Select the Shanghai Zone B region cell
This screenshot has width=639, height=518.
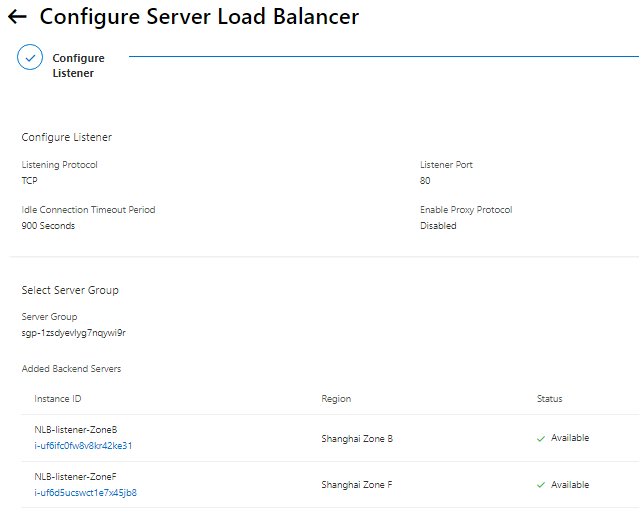[357, 438]
